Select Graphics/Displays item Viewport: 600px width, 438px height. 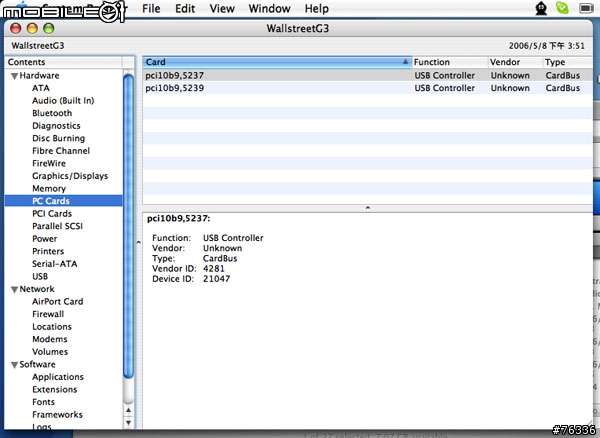70,176
